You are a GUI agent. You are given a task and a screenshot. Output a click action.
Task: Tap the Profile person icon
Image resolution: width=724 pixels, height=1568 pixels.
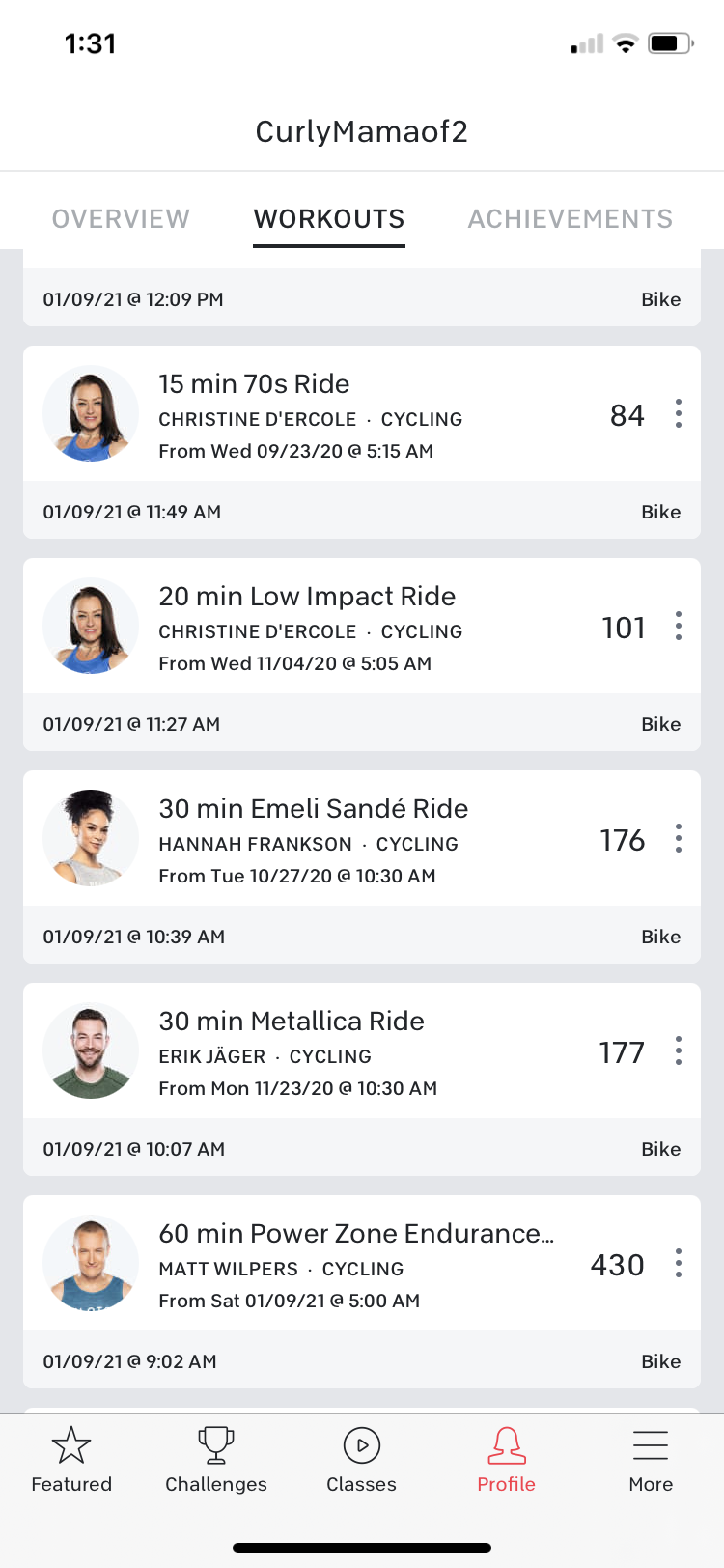(x=506, y=1445)
